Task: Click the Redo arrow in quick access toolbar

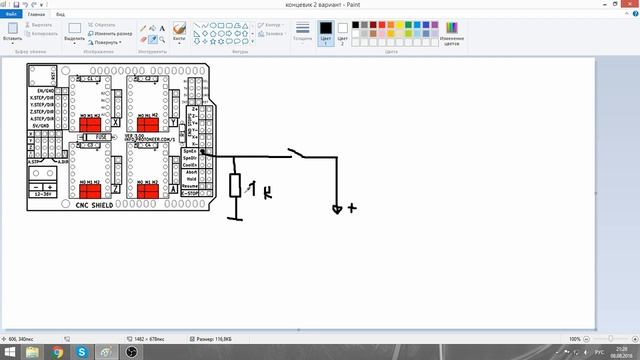Action: pyautogui.click(x=34, y=4)
